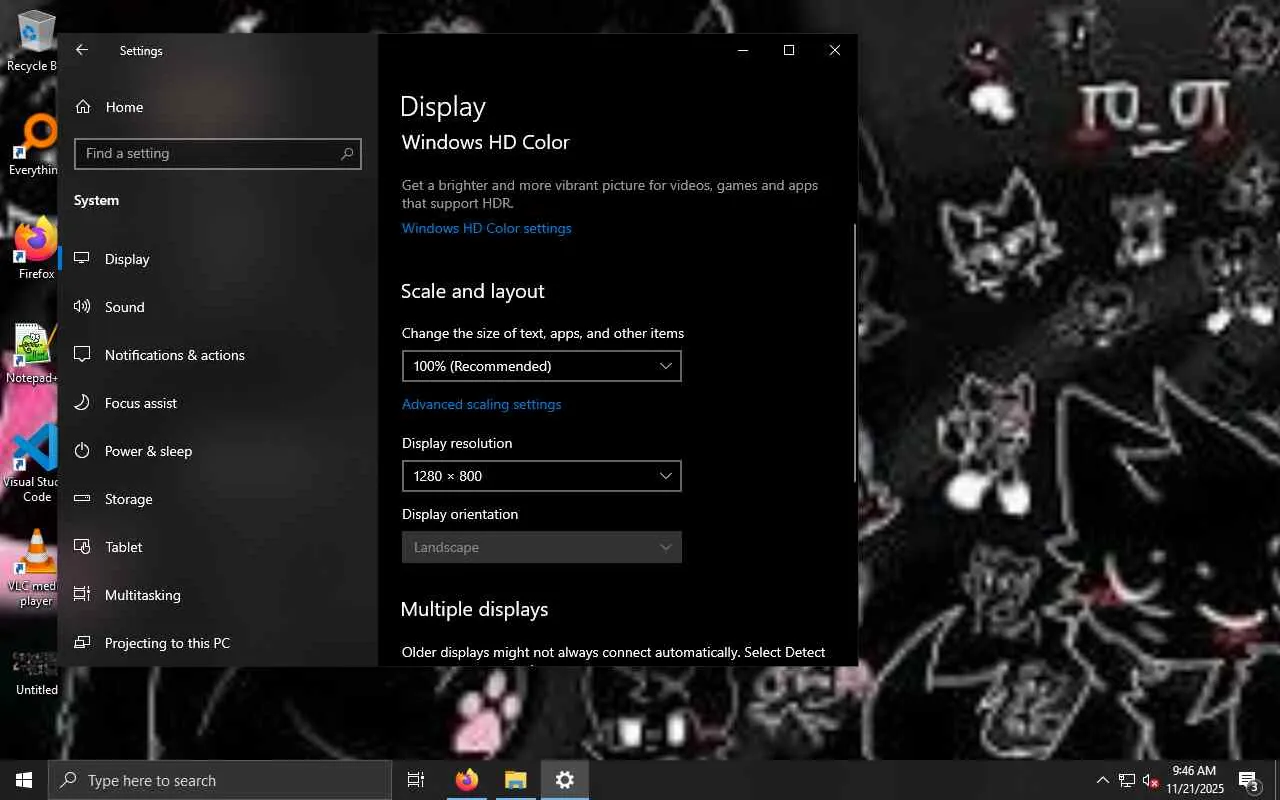
Task: Launch Firefox from the taskbar
Action: pyautogui.click(x=467, y=780)
